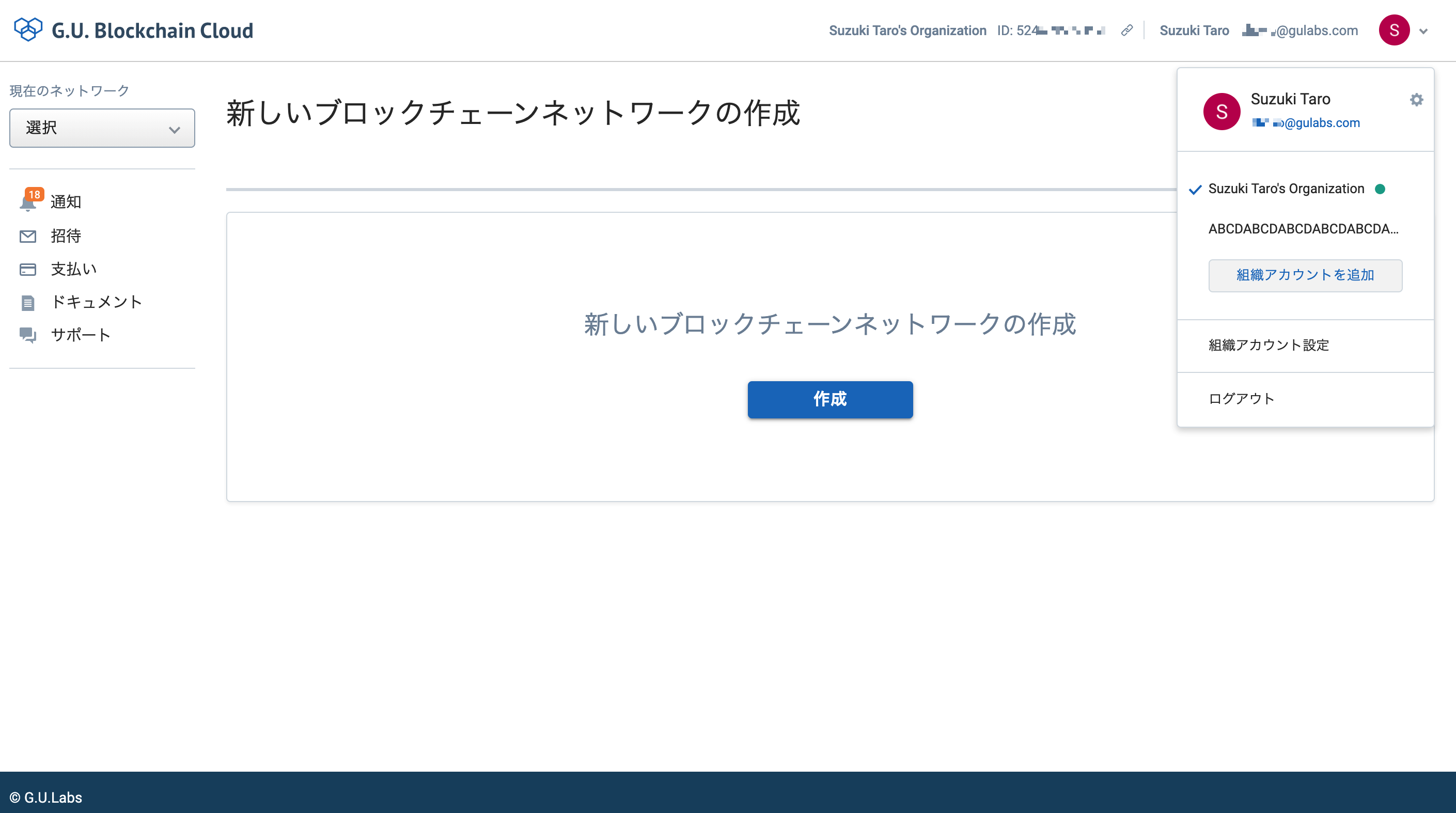1456x813 pixels.
Task: Click the 招待 envelope icon
Action: (x=28, y=237)
